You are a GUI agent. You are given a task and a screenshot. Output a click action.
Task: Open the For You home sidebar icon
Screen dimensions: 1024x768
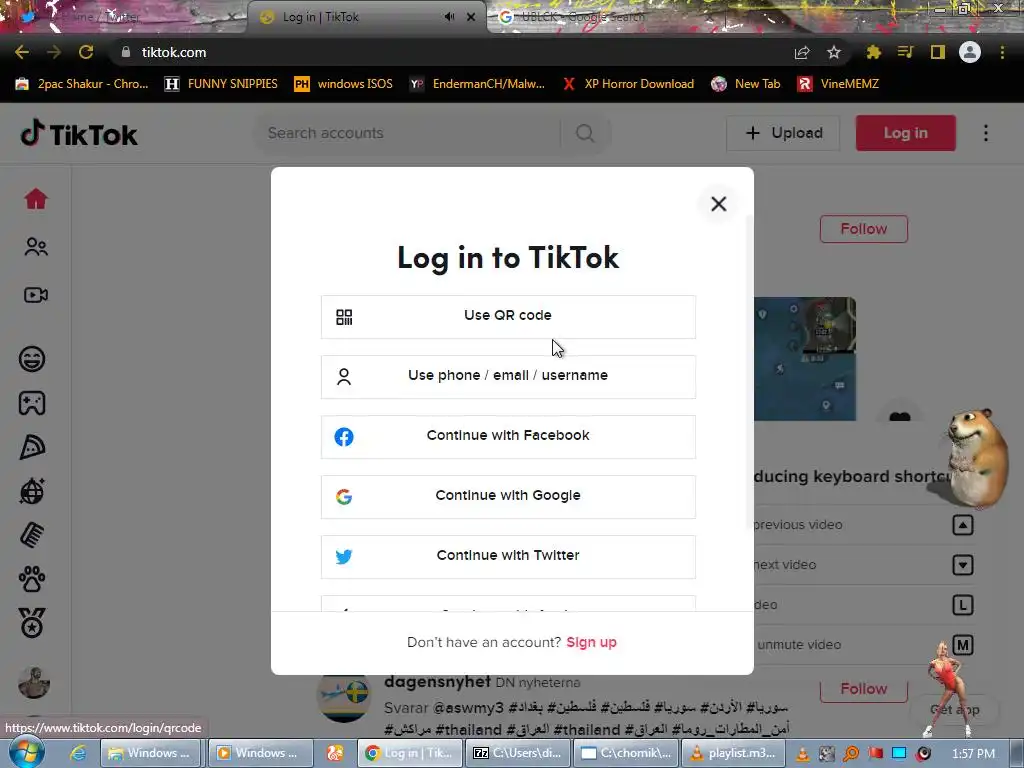pyautogui.click(x=36, y=199)
